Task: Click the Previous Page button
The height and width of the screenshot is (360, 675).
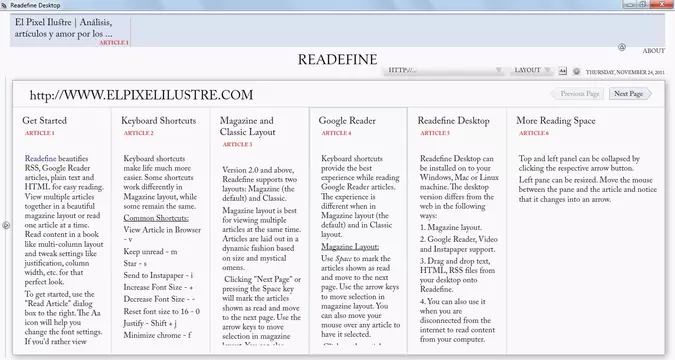Action: pyautogui.click(x=578, y=94)
